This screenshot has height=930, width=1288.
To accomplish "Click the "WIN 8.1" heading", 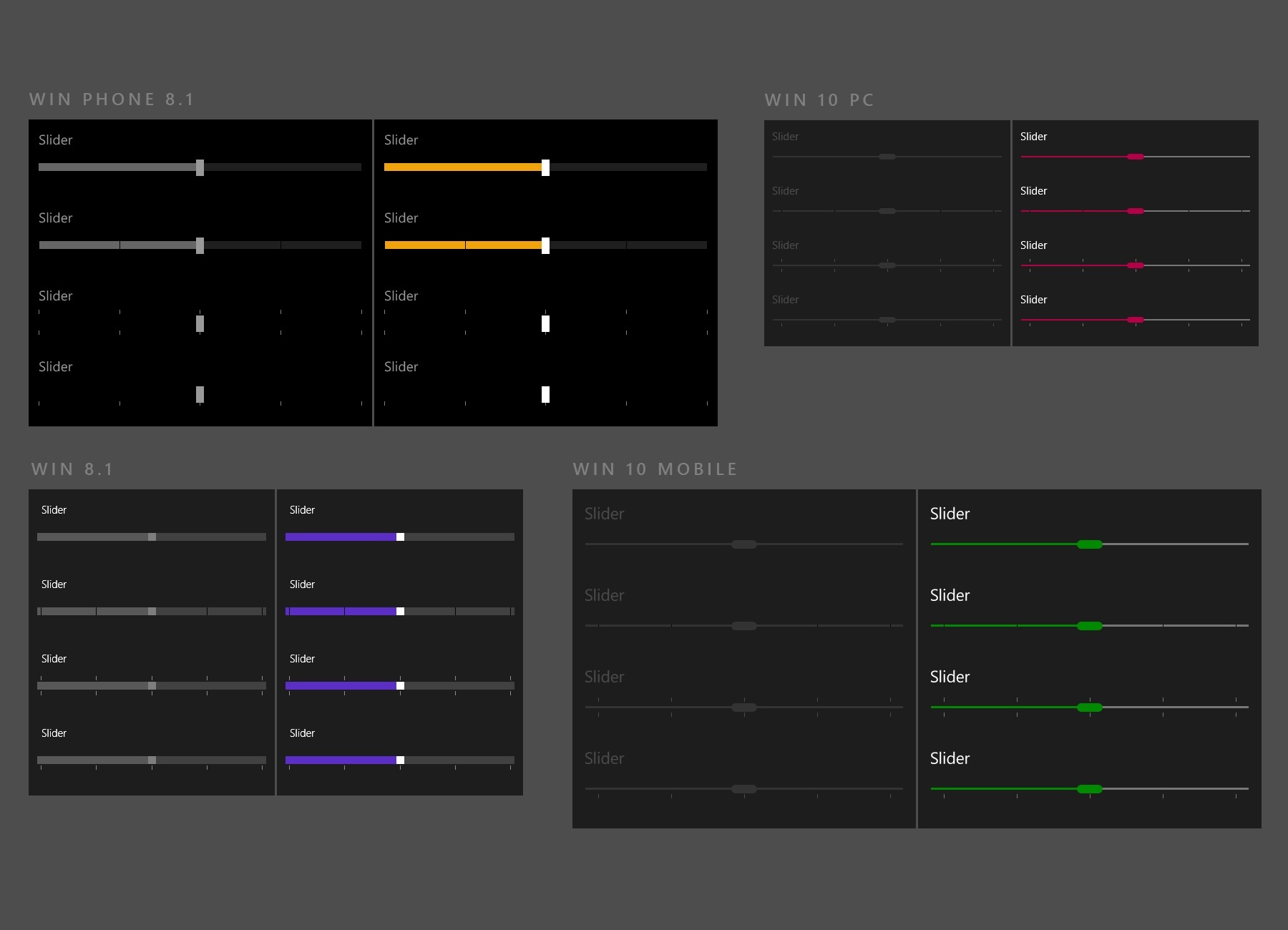I will point(72,469).
